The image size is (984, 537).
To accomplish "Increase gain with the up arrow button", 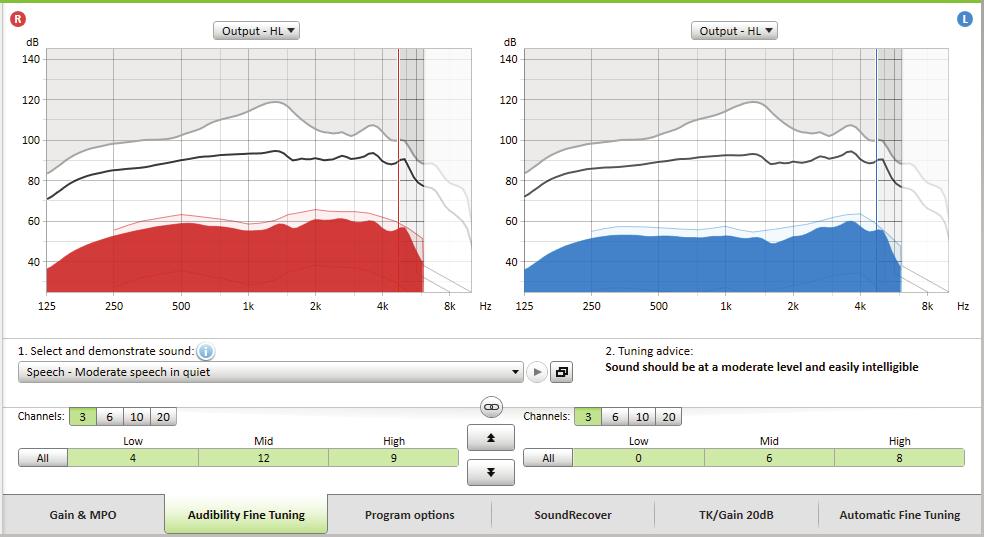I will pos(491,438).
